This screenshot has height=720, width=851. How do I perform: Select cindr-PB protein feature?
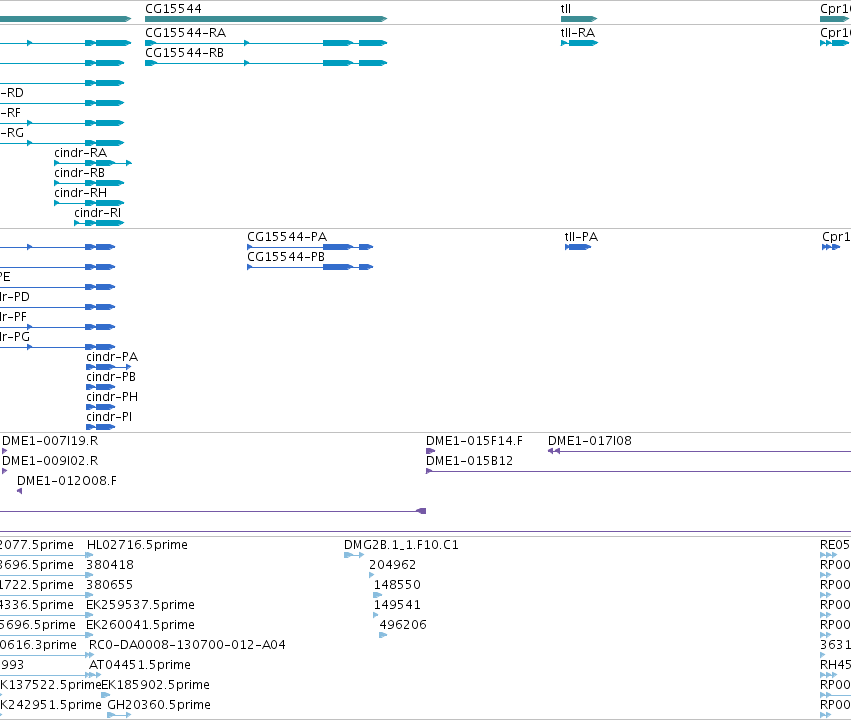pyautogui.click(x=100, y=387)
